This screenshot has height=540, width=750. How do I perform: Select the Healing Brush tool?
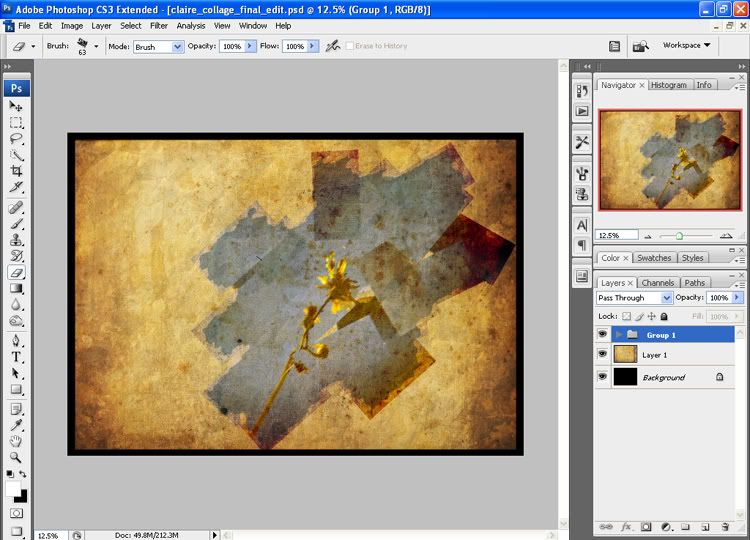coord(16,208)
